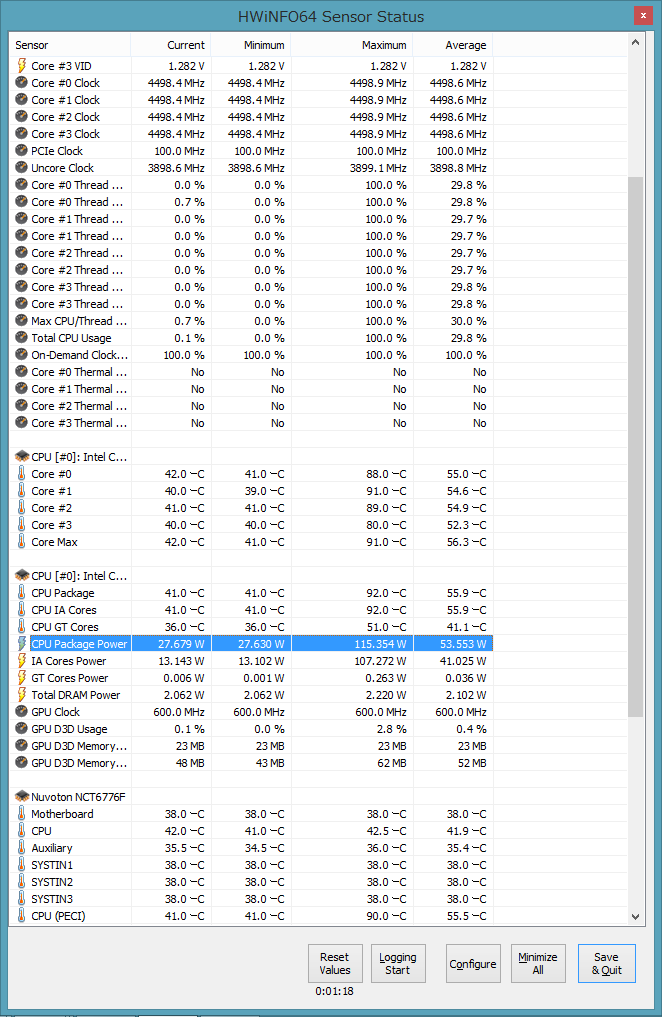The height and width of the screenshot is (1017, 662).
Task: Click the CPU Package thermometer icon
Action: coord(21,592)
